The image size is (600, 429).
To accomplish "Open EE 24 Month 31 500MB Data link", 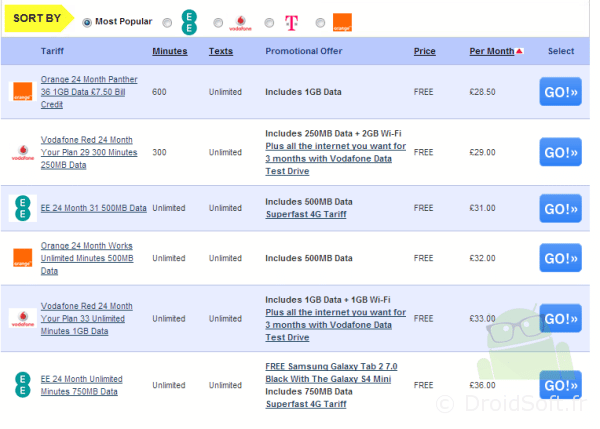I will [x=94, y=208].
